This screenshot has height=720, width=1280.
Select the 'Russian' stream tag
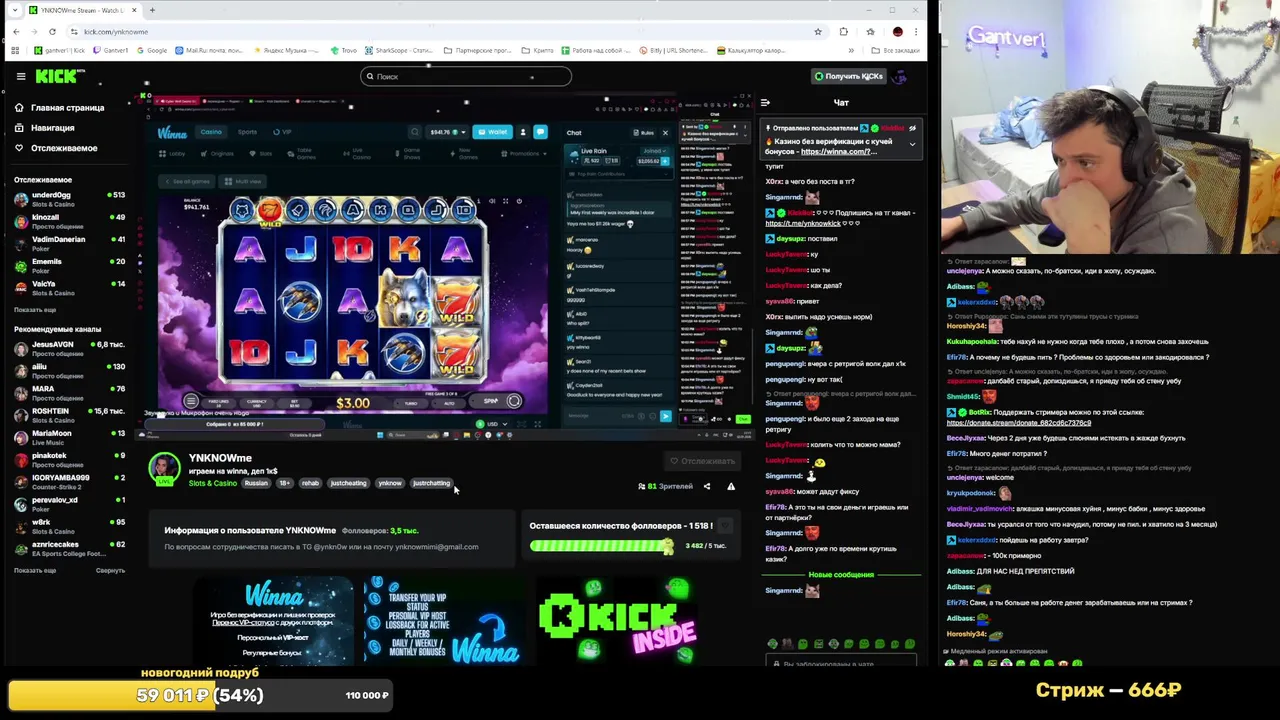point(257,484)
